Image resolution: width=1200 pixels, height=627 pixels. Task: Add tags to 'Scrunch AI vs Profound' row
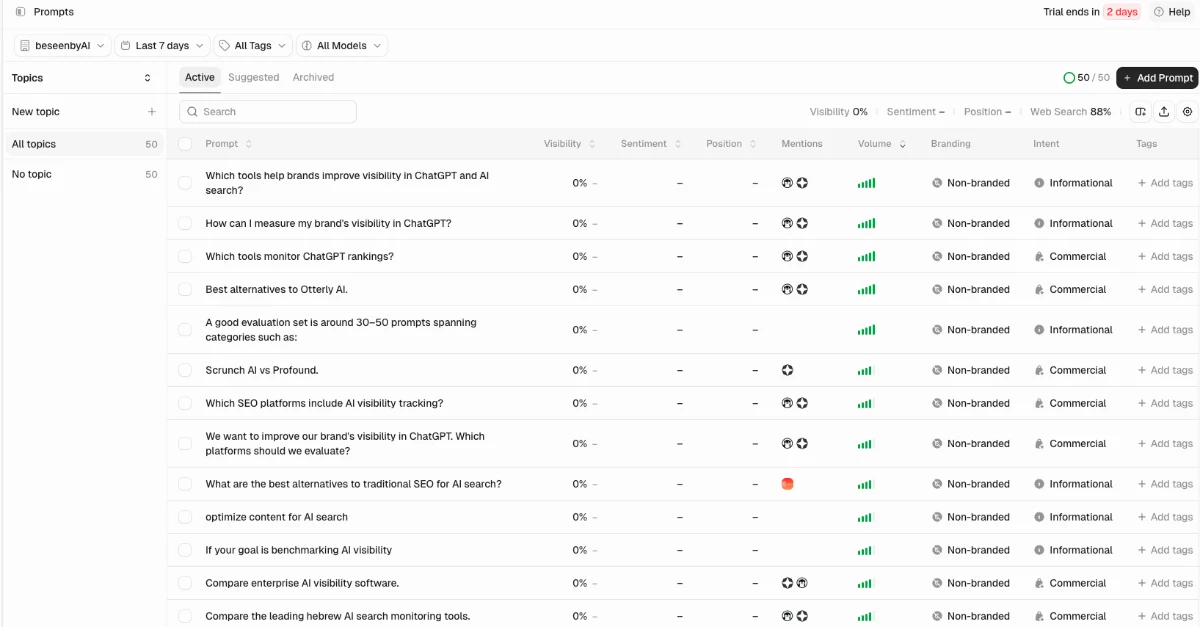(1165, 370)
